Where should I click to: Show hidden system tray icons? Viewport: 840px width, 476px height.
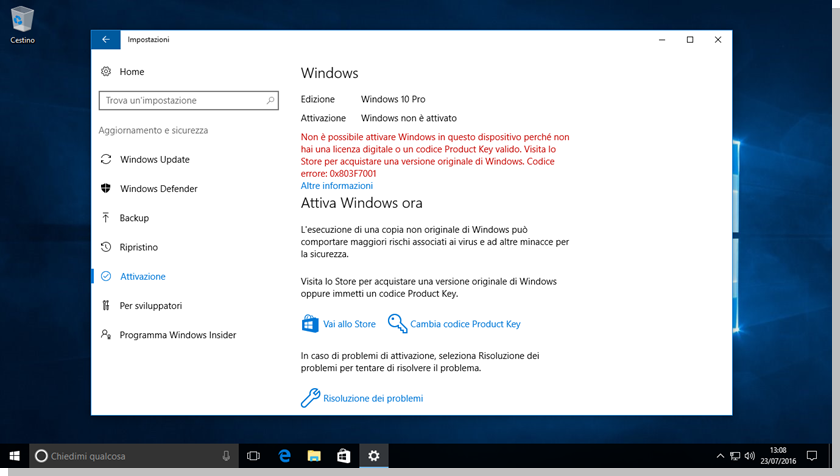click(x=720, y=456)
